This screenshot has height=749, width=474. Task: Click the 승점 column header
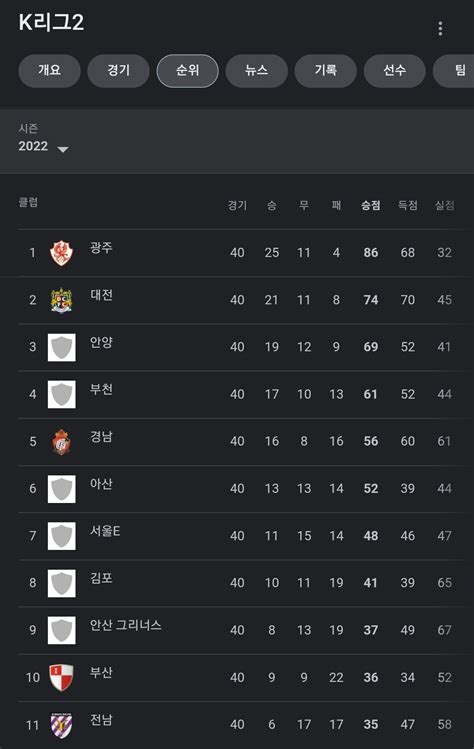pyautogui.click(x=371, y=205)
